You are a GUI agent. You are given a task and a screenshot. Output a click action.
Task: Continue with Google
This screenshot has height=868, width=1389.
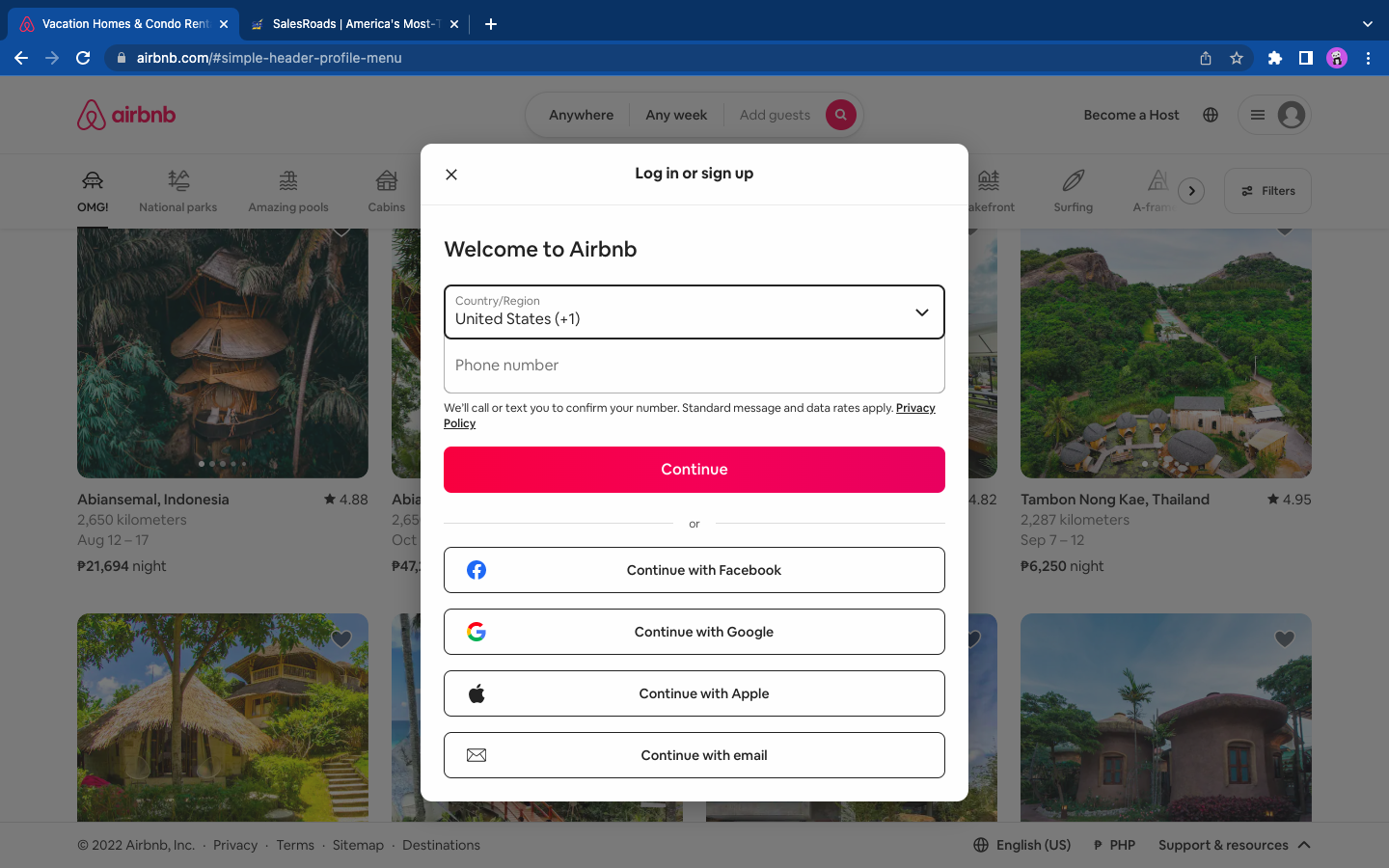694,632
